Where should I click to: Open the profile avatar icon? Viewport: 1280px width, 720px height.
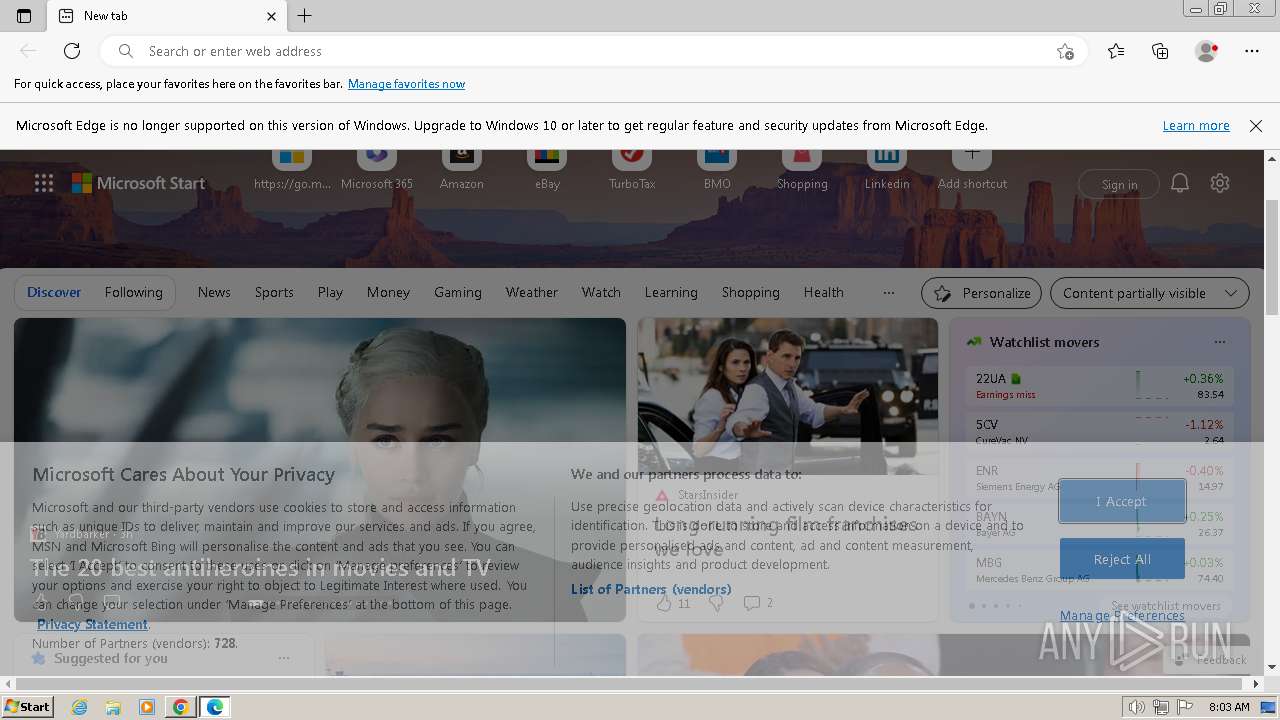tap(1207, 51)
